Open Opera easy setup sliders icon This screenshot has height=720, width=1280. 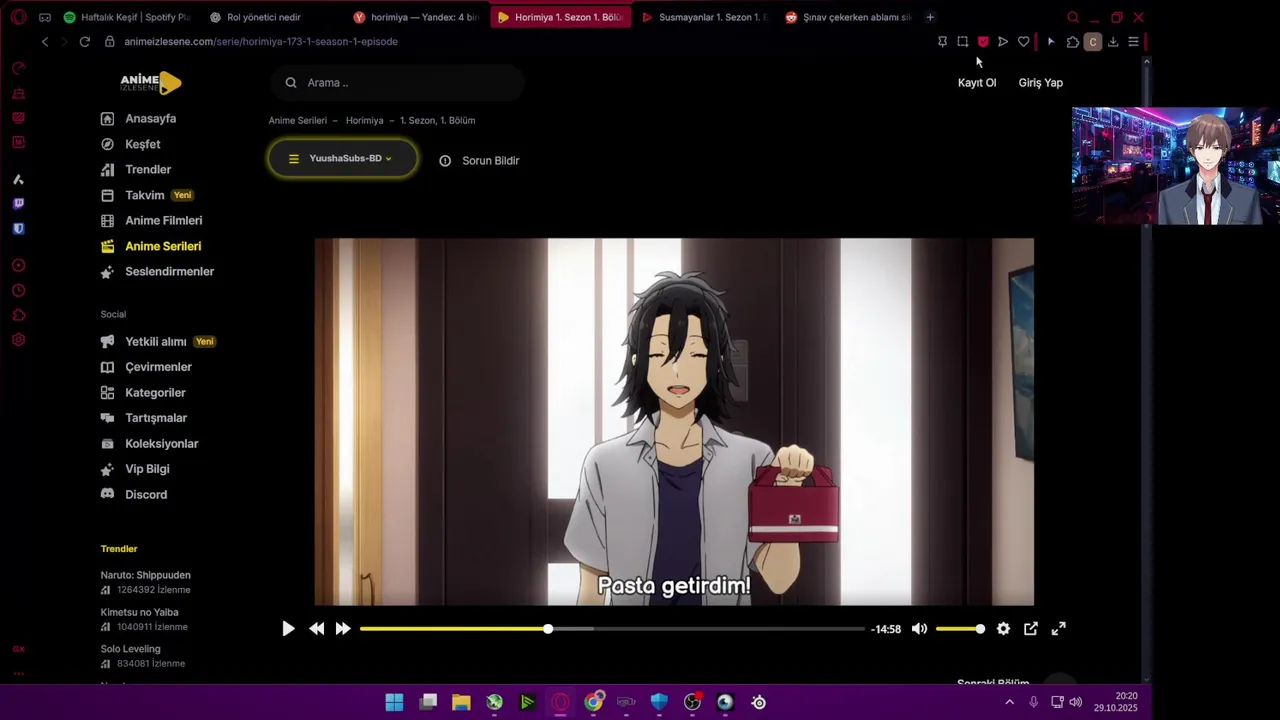pos(1133,42)
